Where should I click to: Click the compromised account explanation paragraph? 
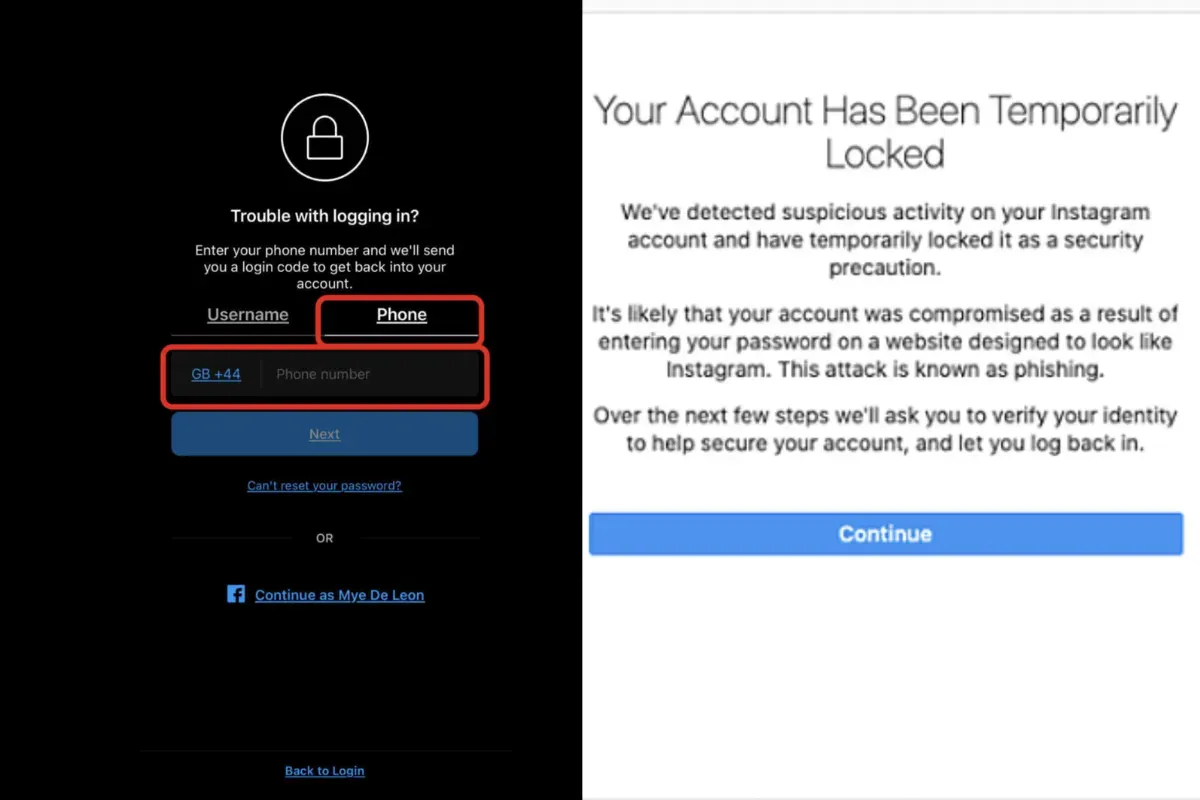click(x=885, y=342)
